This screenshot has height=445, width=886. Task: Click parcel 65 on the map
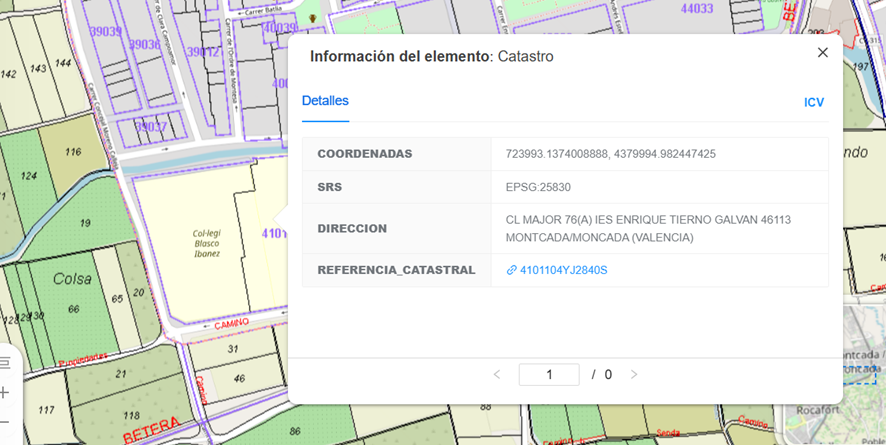click(117, 298)
